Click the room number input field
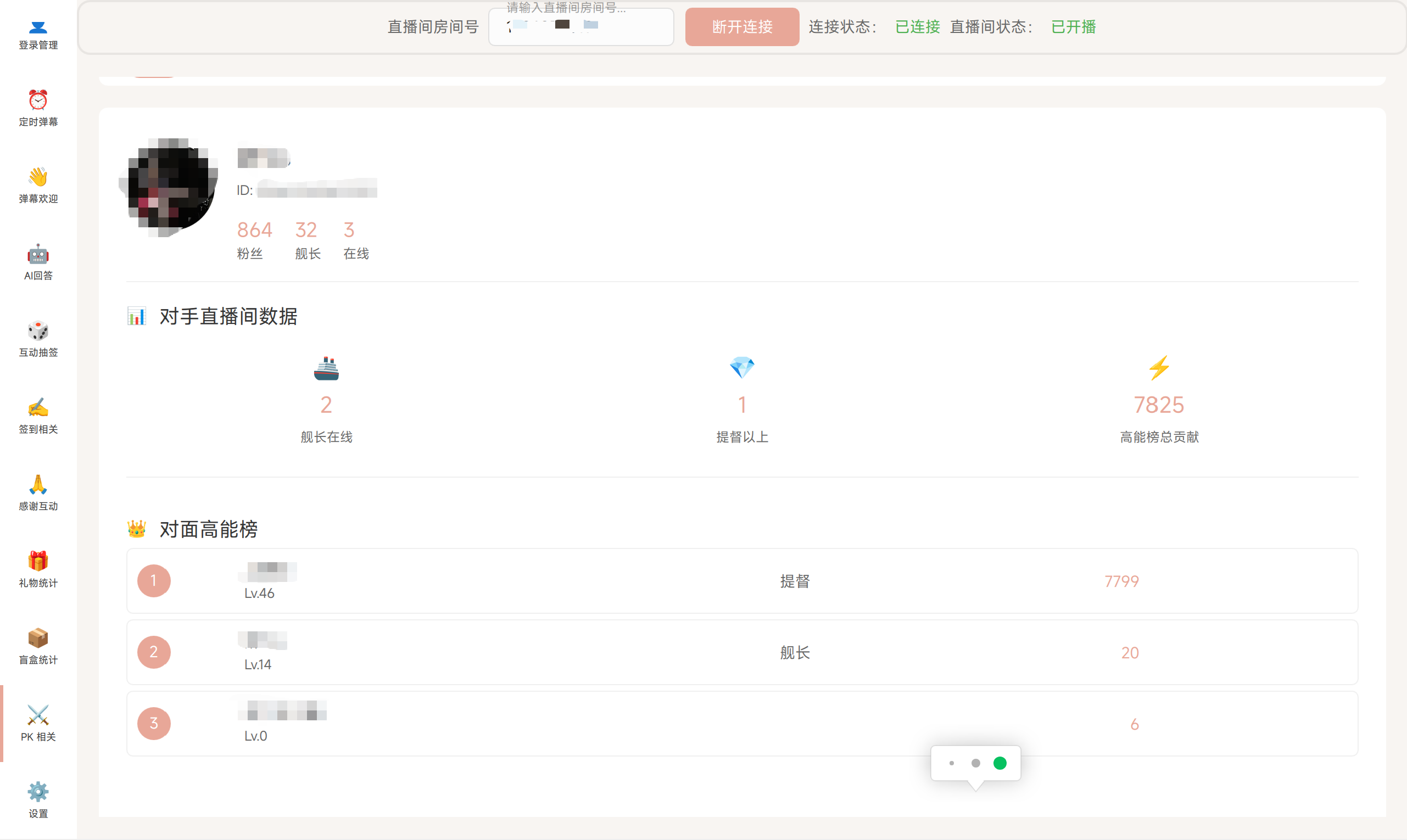 [x=581, y=26]
